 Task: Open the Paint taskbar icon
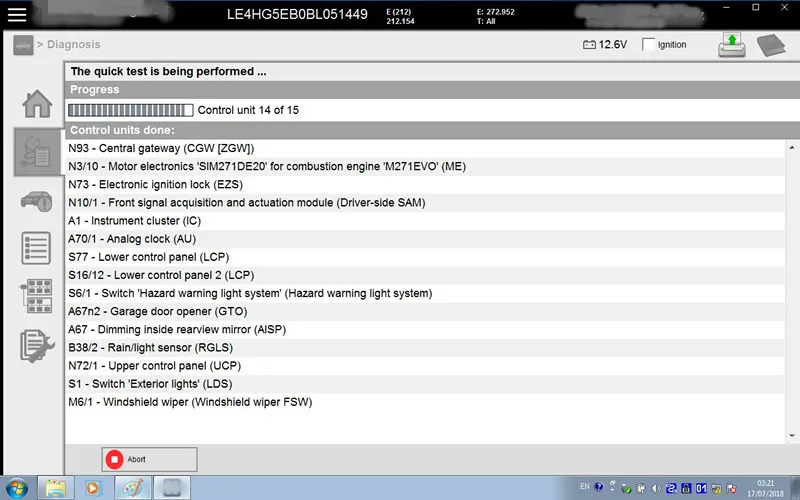[133, 488]
